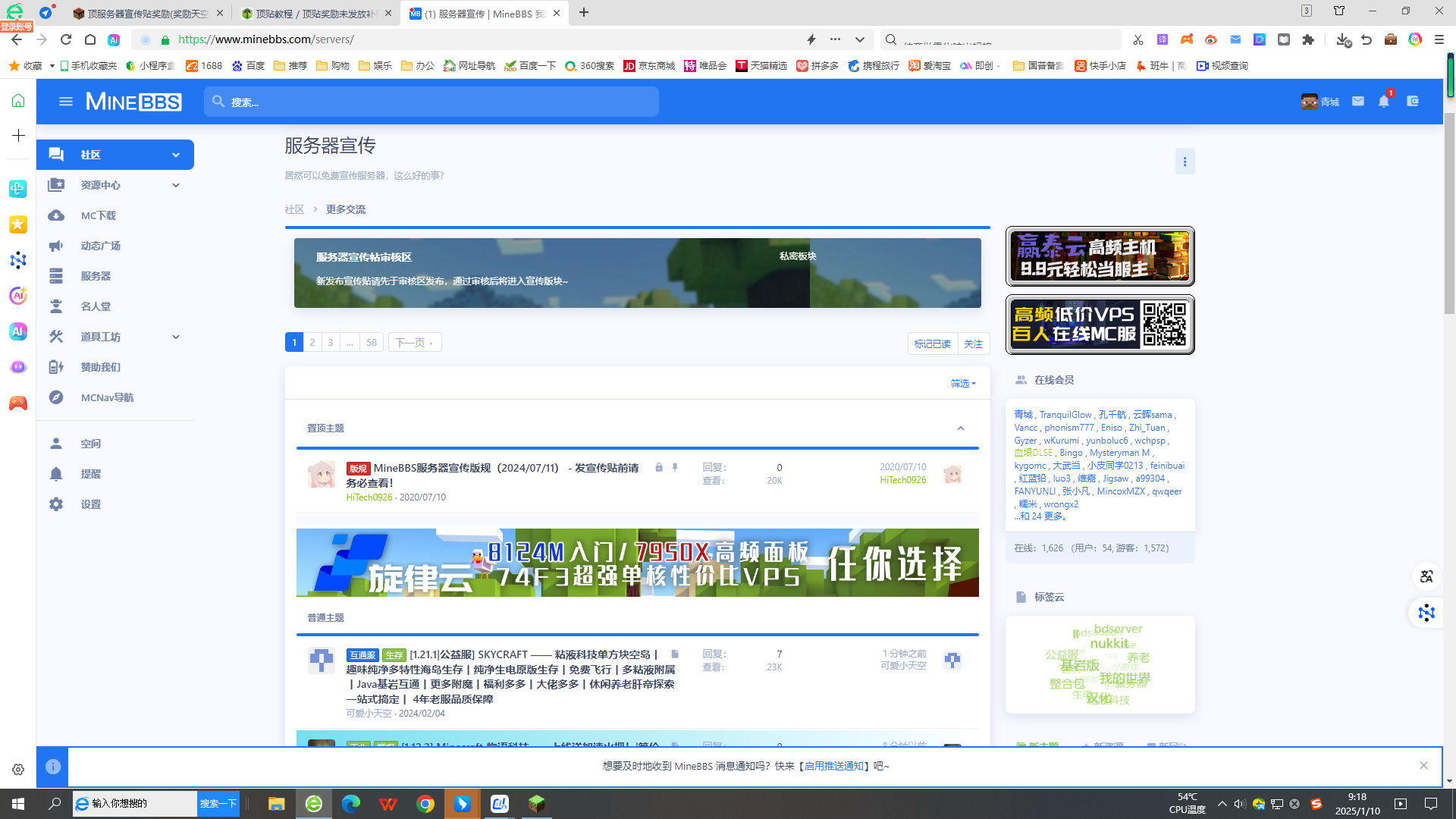The image size is (1456, 819).
Task: Expand the 道具工坊 chevron
Action: [x=176, y=337]
